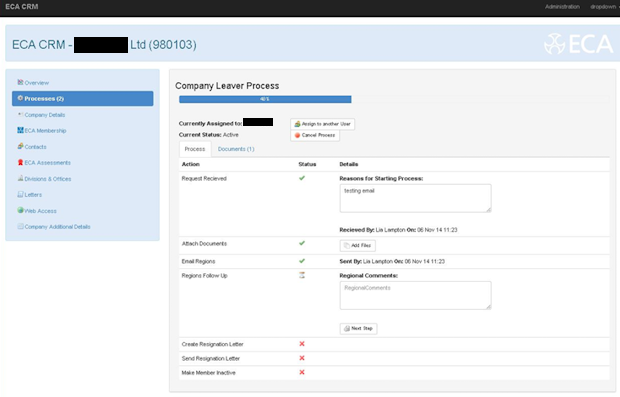Switch to the Process tab

click(195, 149)
